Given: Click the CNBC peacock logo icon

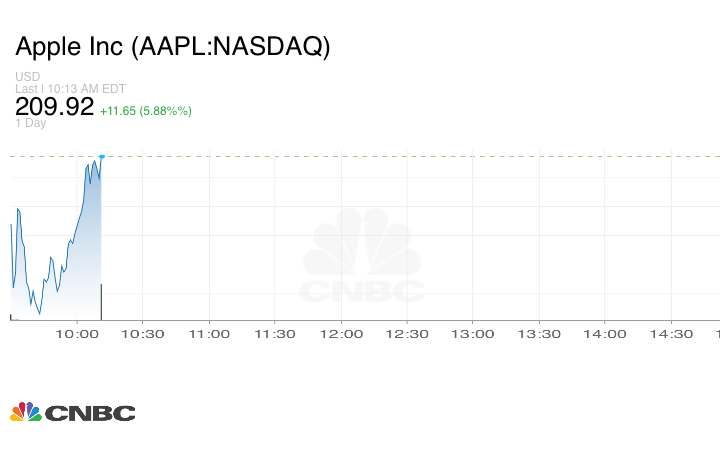Looking at the screenshot, I should coord(25,412).
